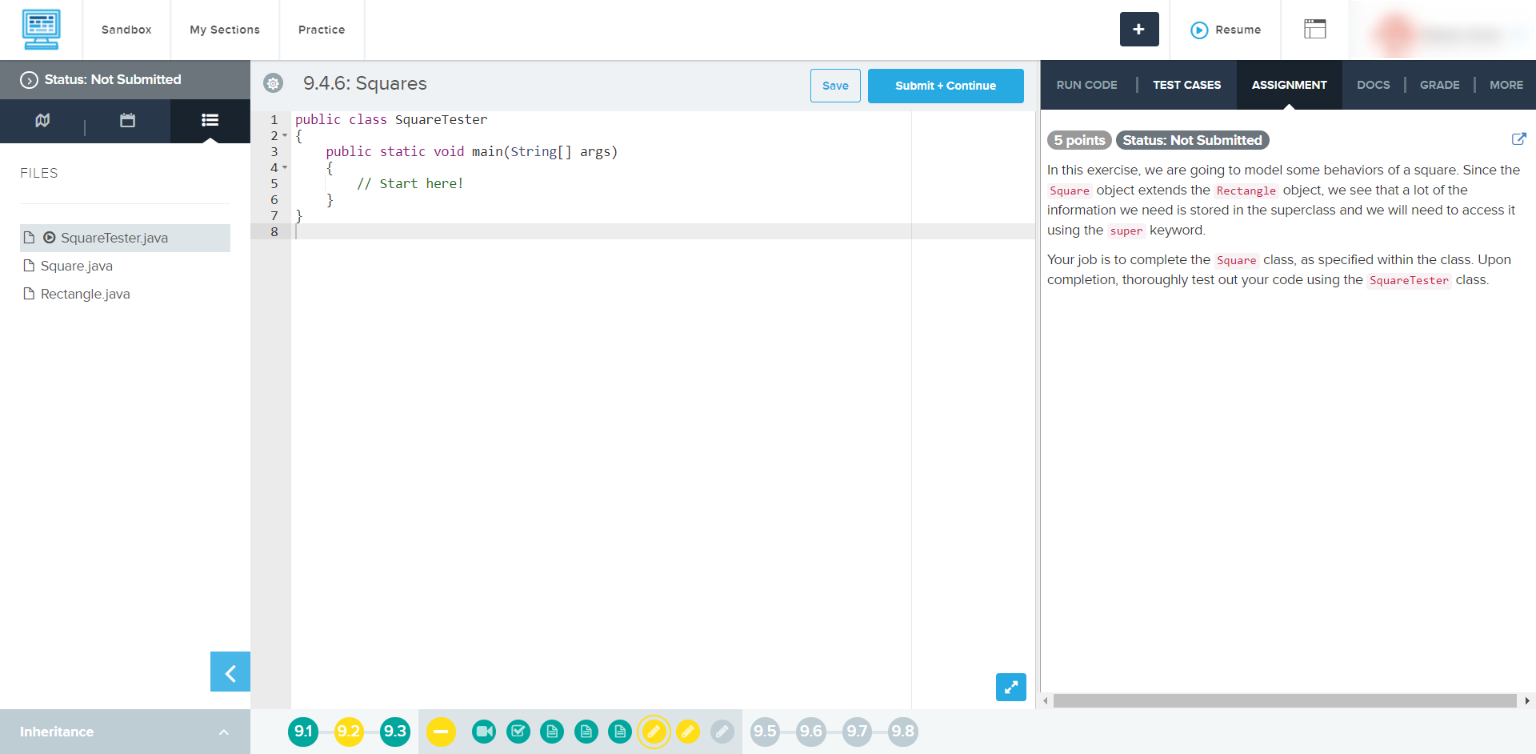Image resolution: width=1536 pixels, height=754 pixels.
Task: Open the third document example item
Action: 620,732
